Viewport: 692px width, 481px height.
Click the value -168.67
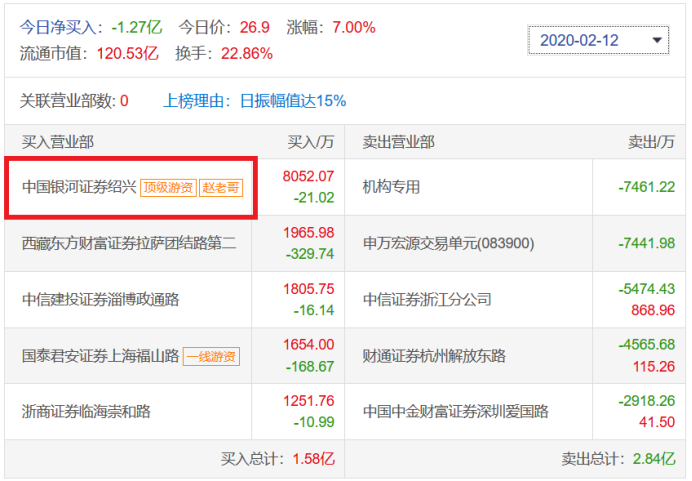point(310,366)
